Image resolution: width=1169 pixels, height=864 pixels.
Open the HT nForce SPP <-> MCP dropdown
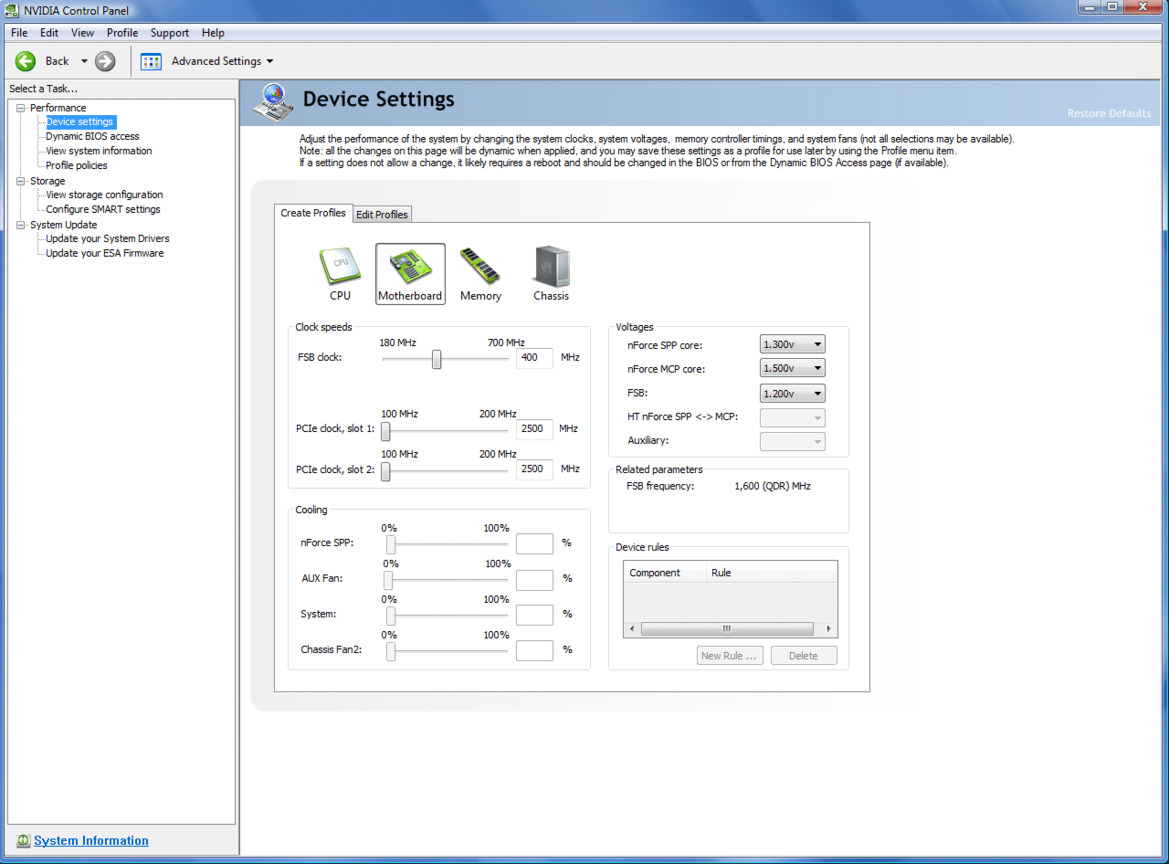pos(793,417)
